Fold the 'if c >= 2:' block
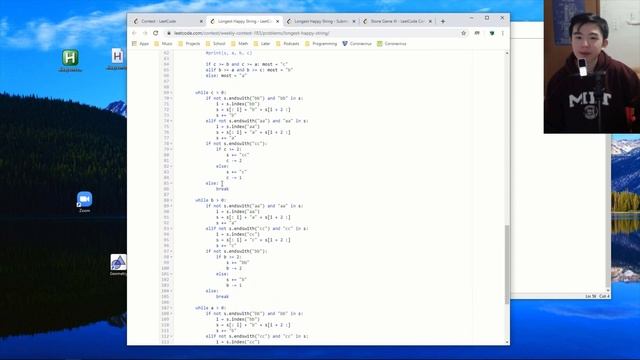The height and width of the screenshot is (360, 640). [x=171, y=149]
